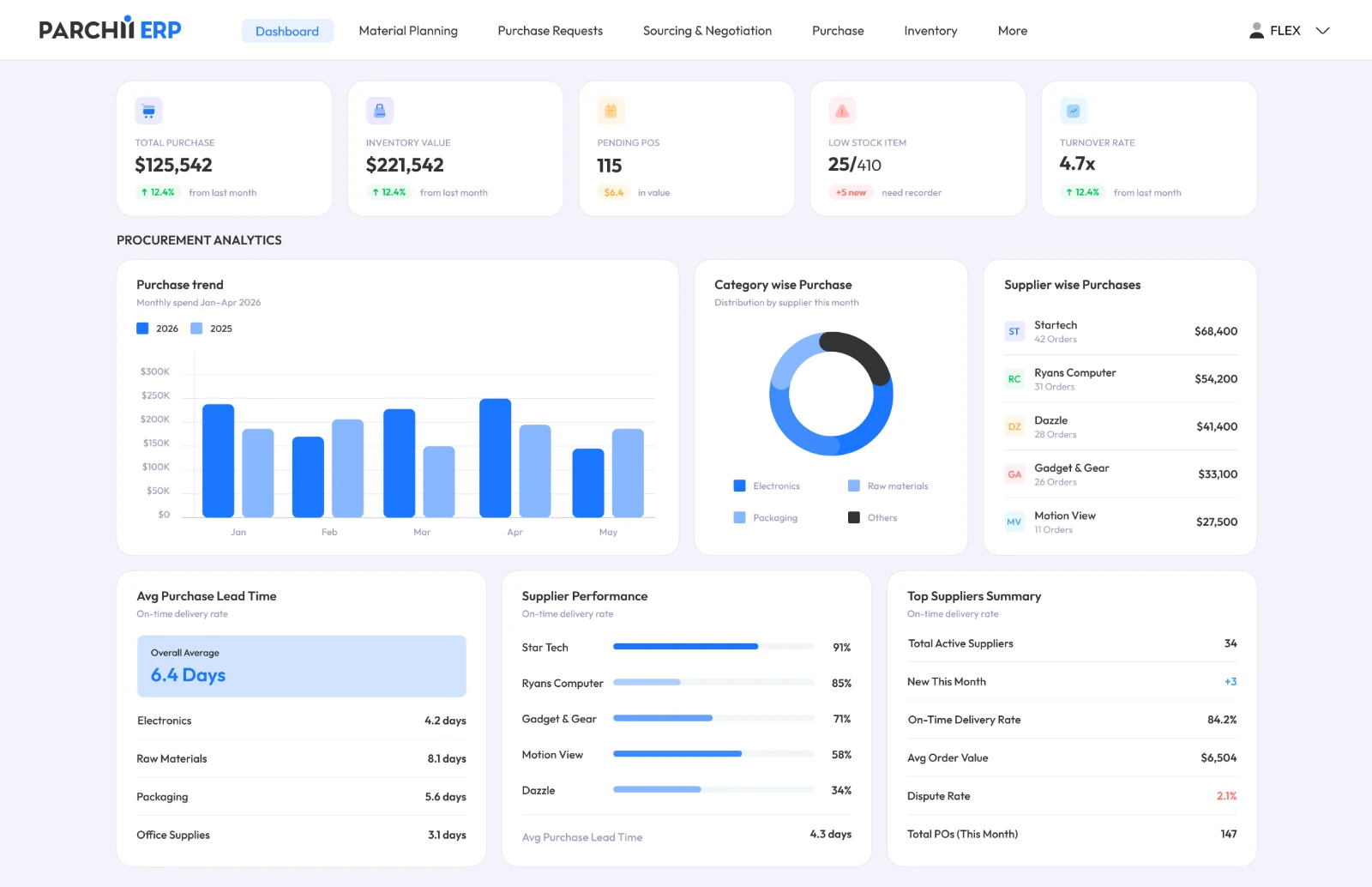1372x887 pixels.
Task: Click the Others legend swatch
Action: 854,517
